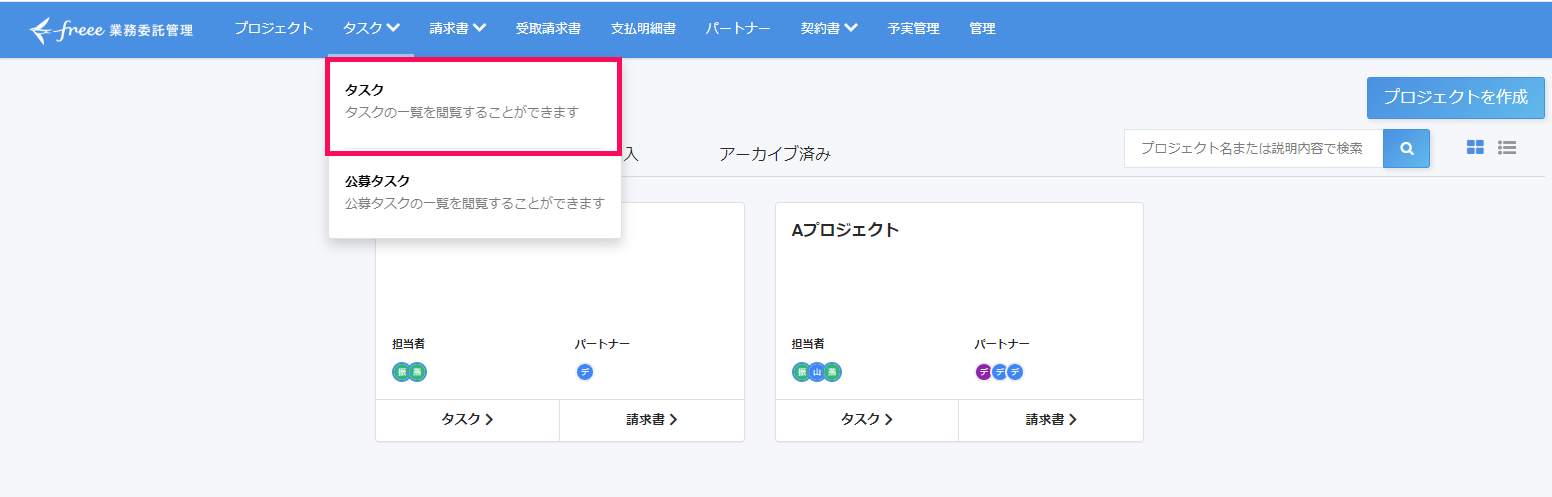Click パートナー label on Aプロジェクト card
The height and width of the screenshot is (497, 1552).
[1002, 344]
